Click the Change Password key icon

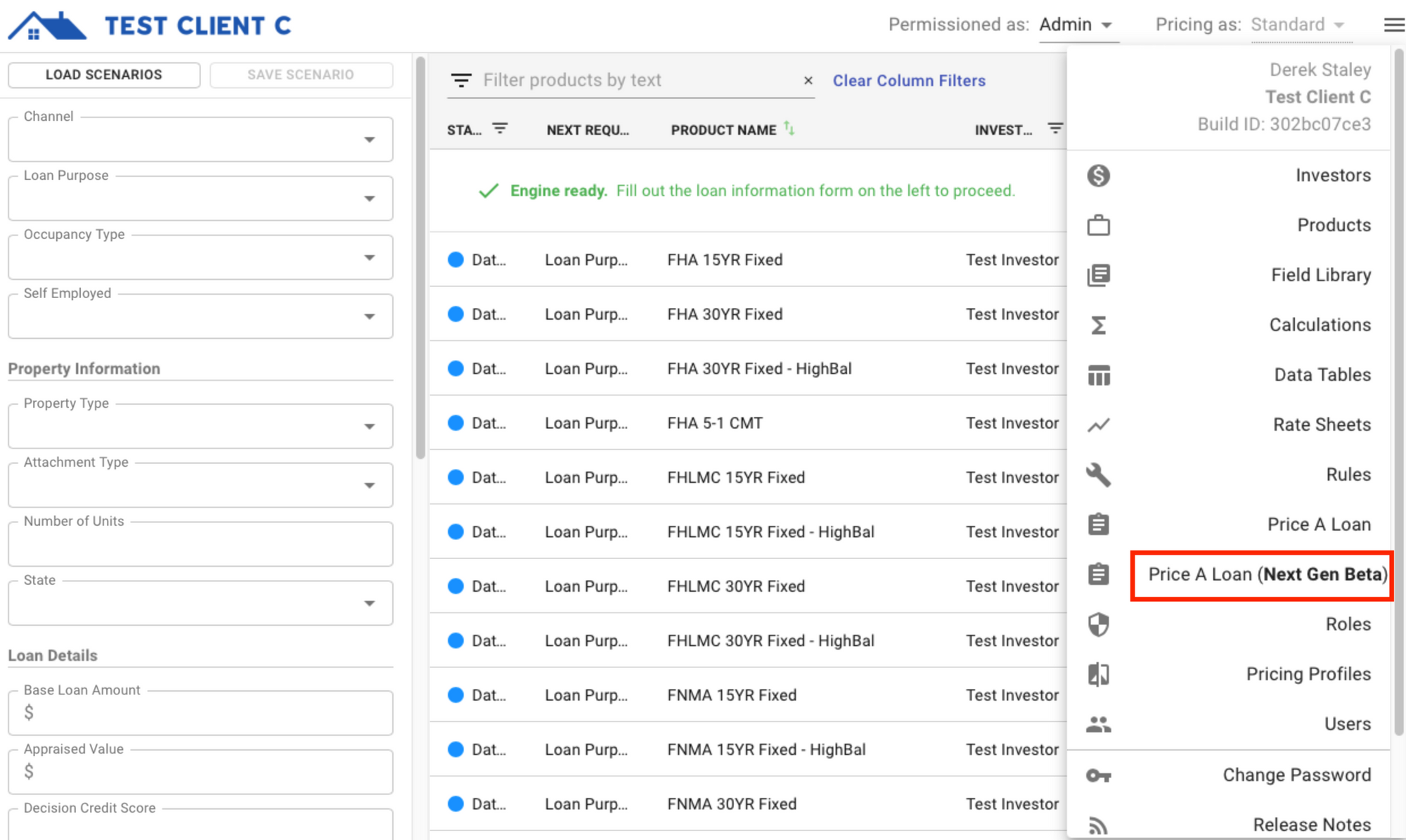tap(1098, 775)
